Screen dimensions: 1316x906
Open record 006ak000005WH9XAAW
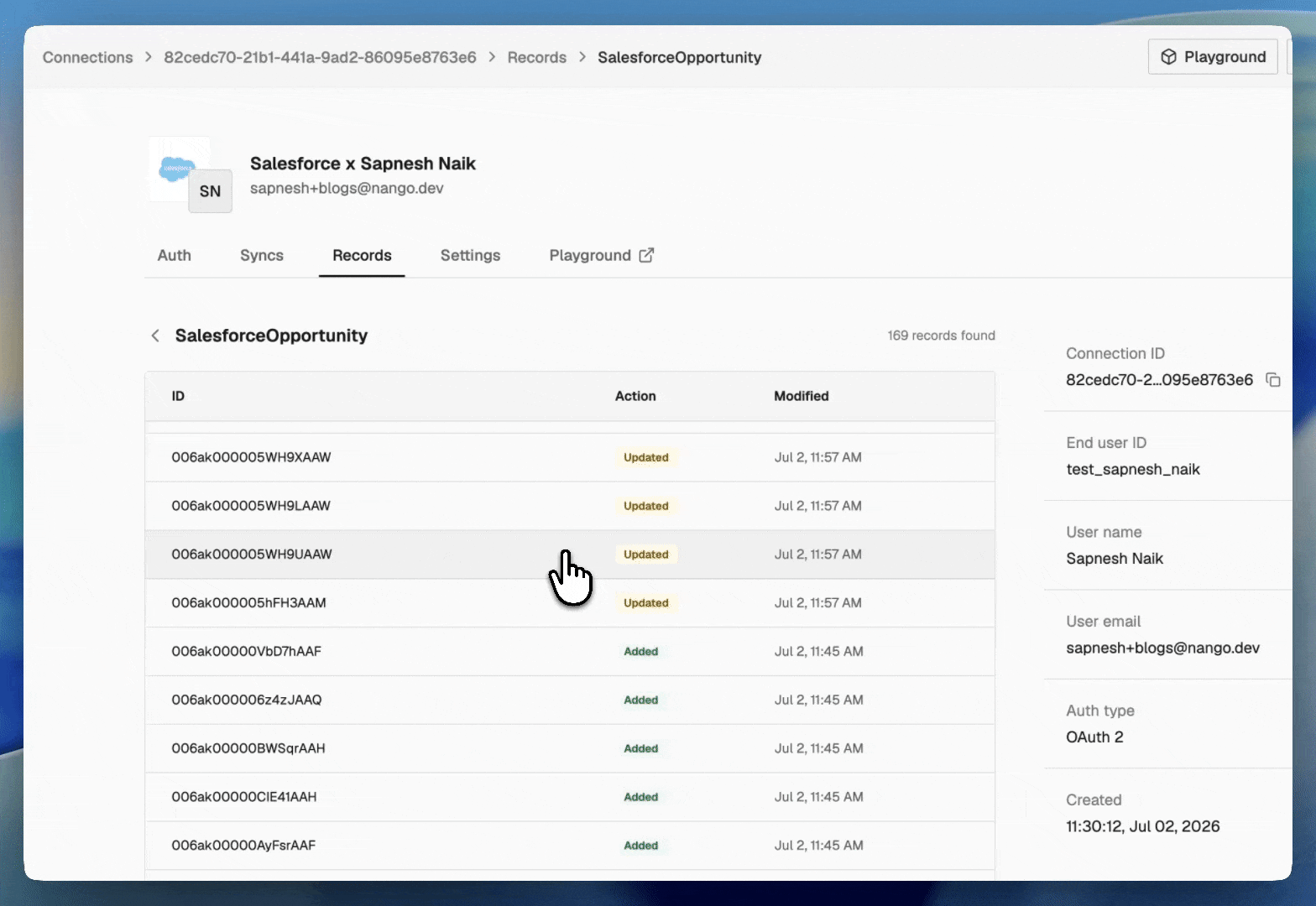(x=570, y=457)
